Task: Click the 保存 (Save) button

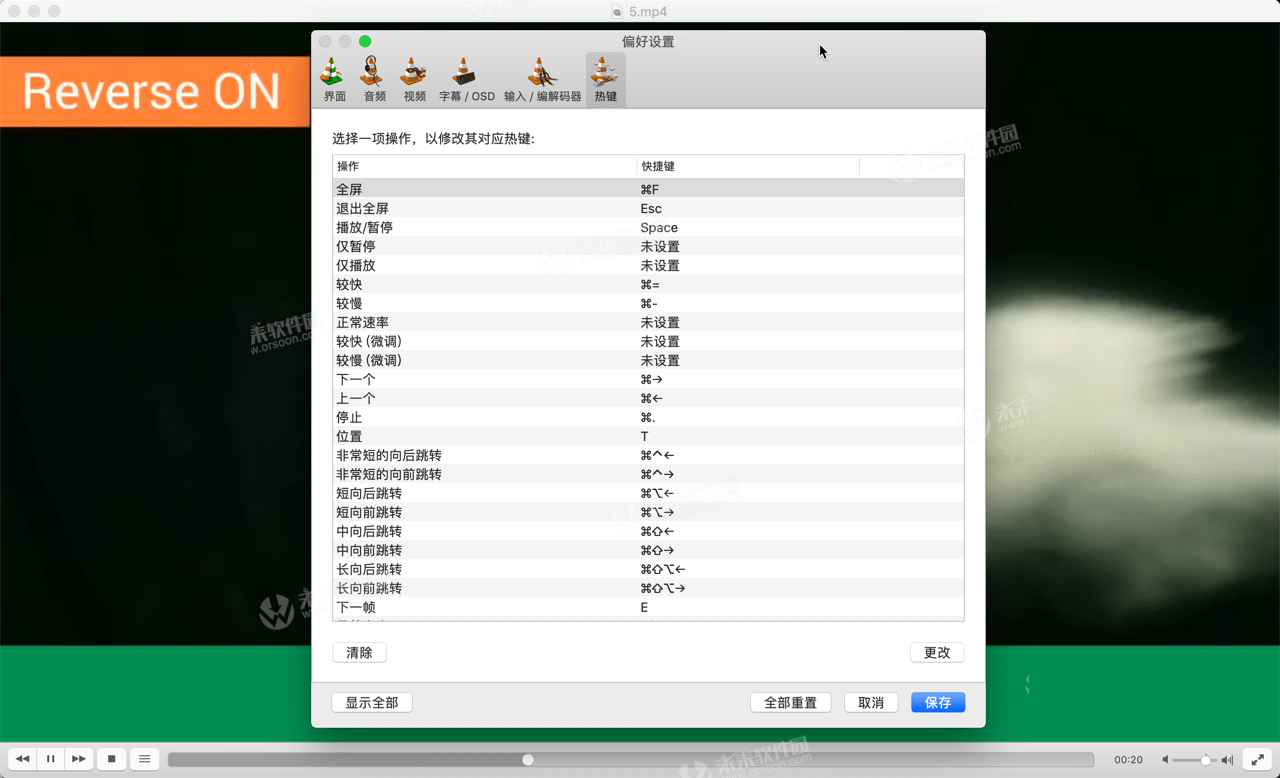Action: [938, 703]
